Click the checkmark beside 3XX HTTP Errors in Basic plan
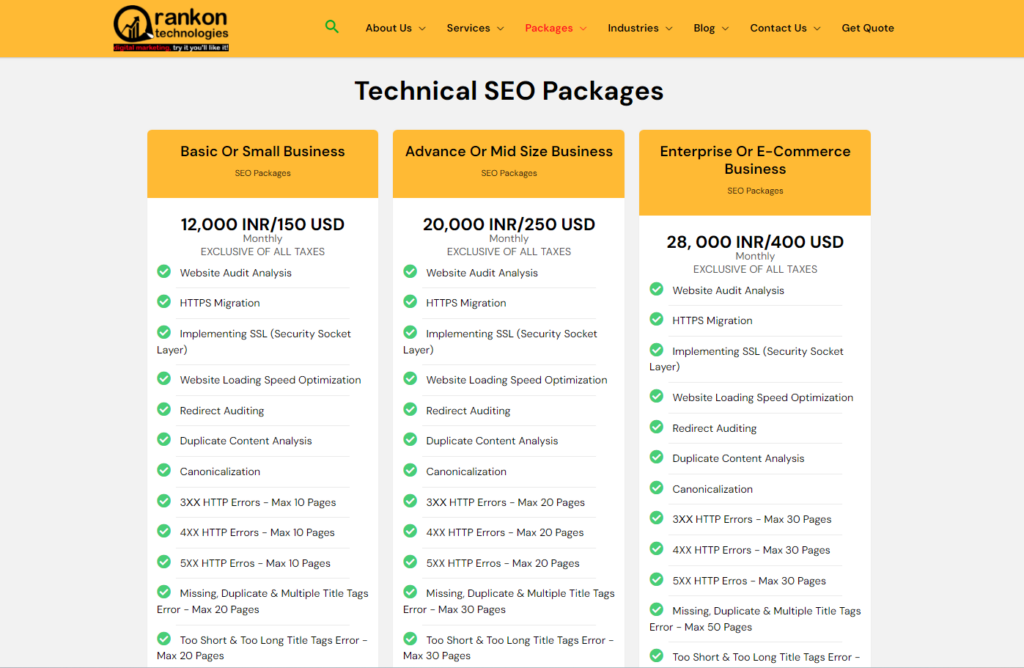1024x668 pixels. (x=163, y=501)
